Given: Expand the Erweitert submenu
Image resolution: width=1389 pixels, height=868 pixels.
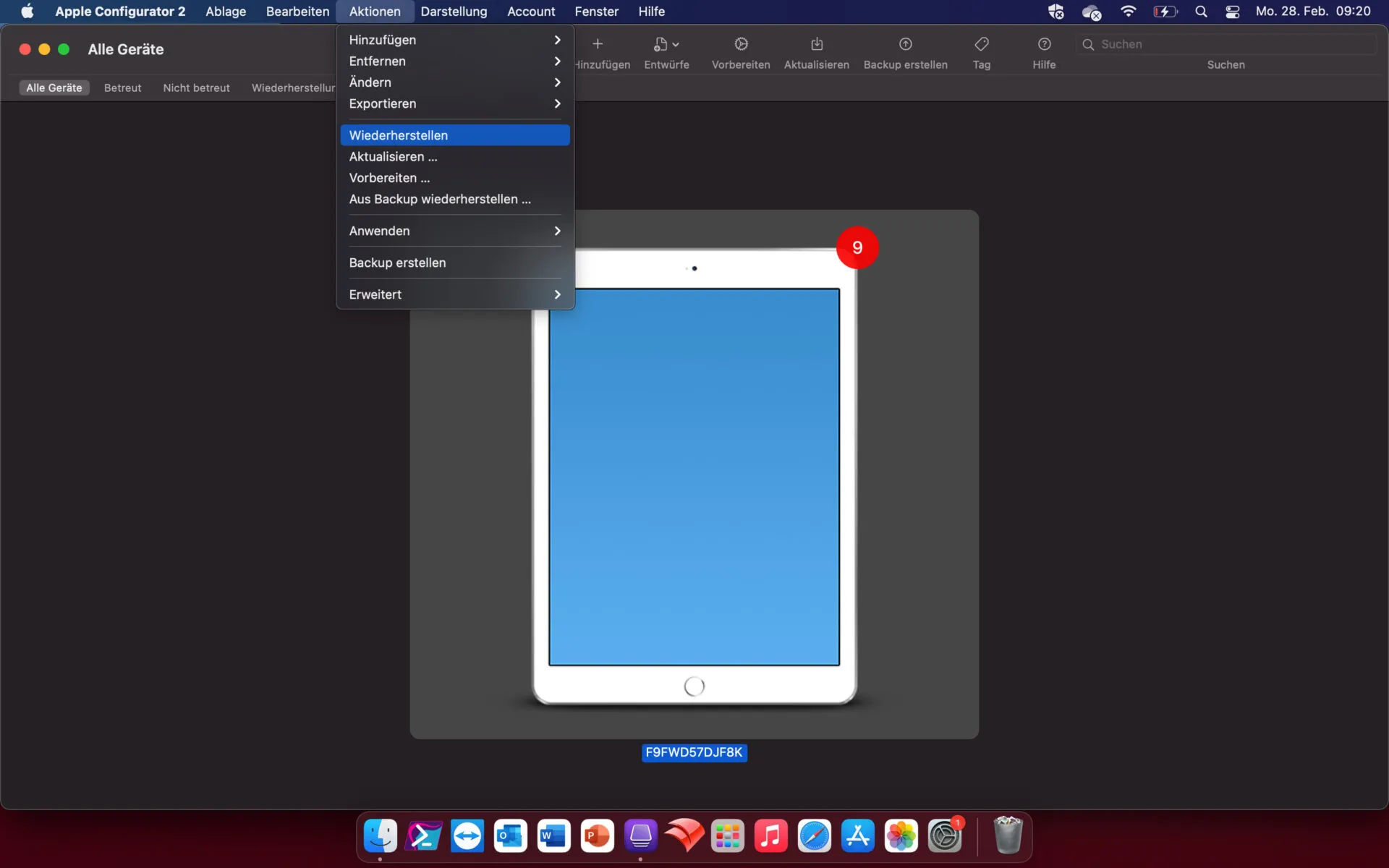Looking at the screenshot, I should 455,294.
